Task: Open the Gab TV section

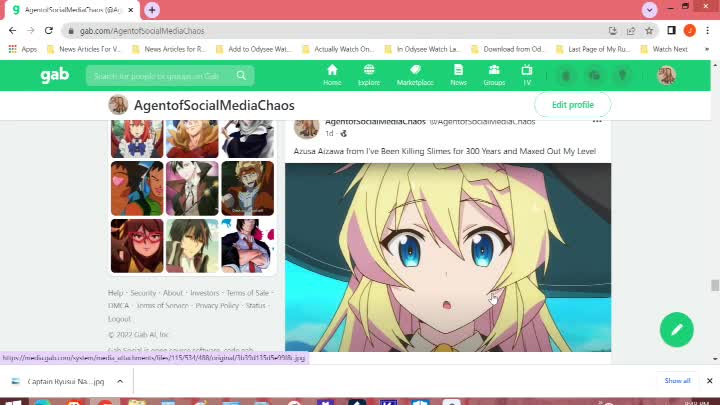Action: pos(527,75)
